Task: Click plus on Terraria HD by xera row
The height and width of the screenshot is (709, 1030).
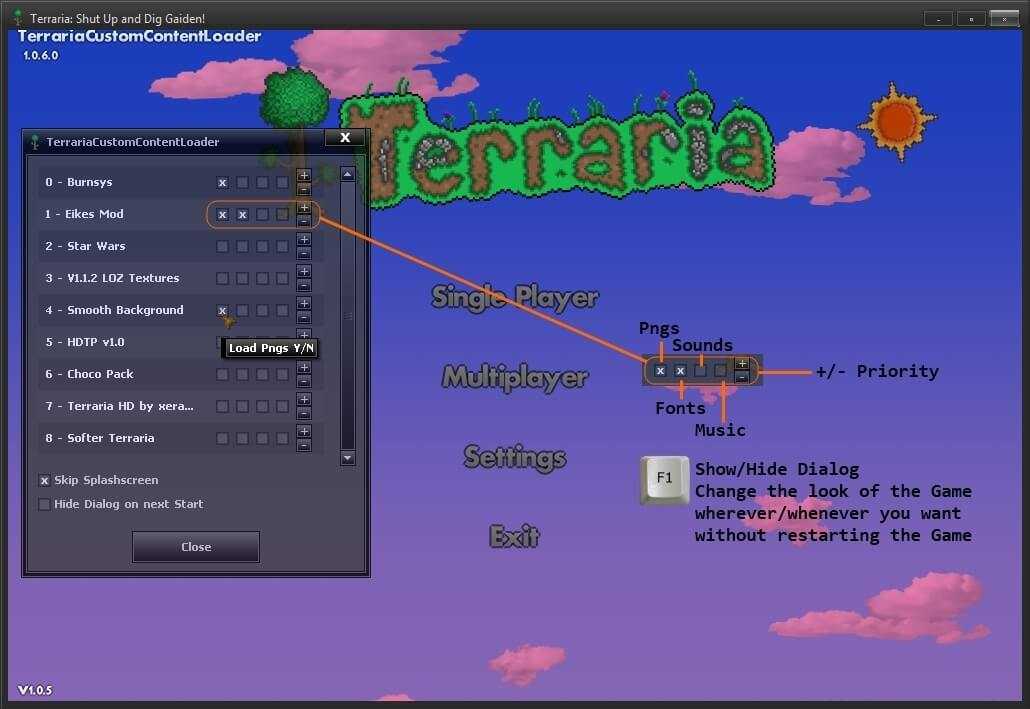Action: [x=303, y=400]
